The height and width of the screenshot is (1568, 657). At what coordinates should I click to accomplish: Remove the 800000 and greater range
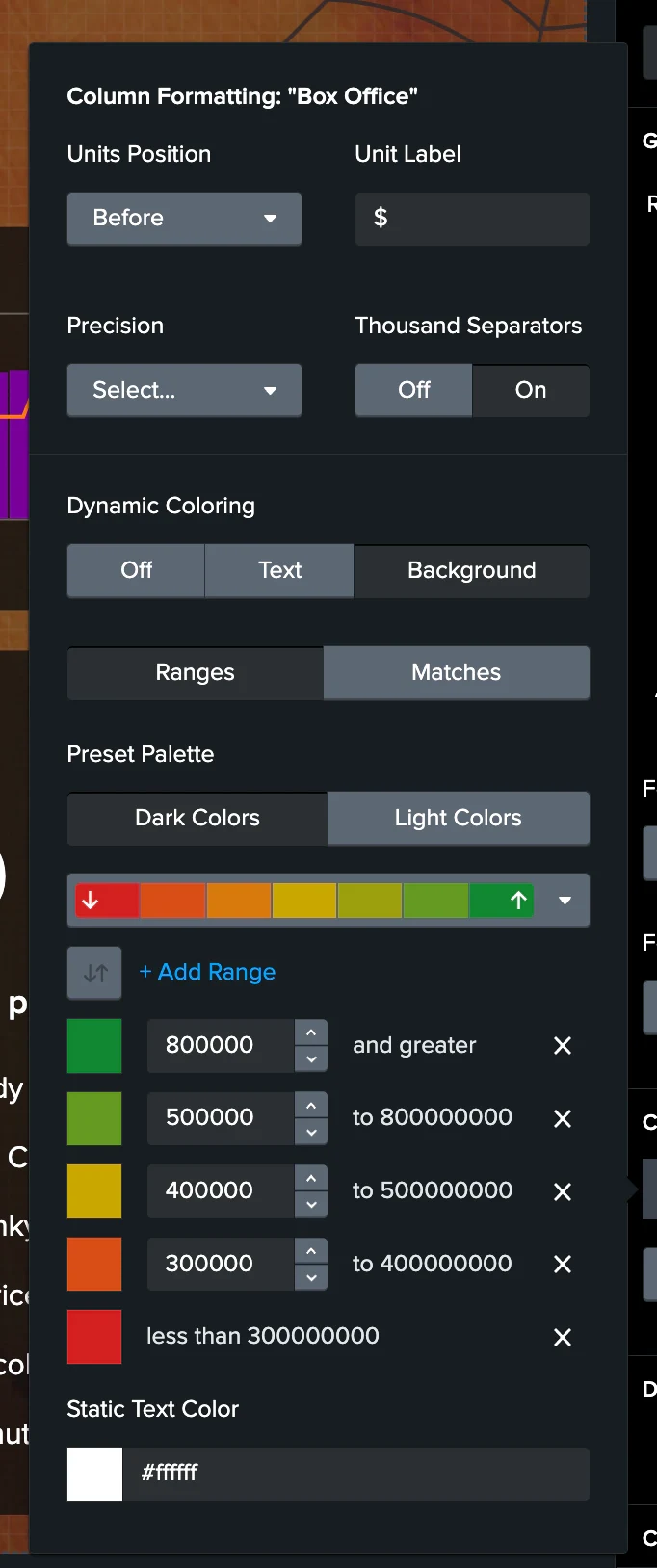click(563, 1046)
